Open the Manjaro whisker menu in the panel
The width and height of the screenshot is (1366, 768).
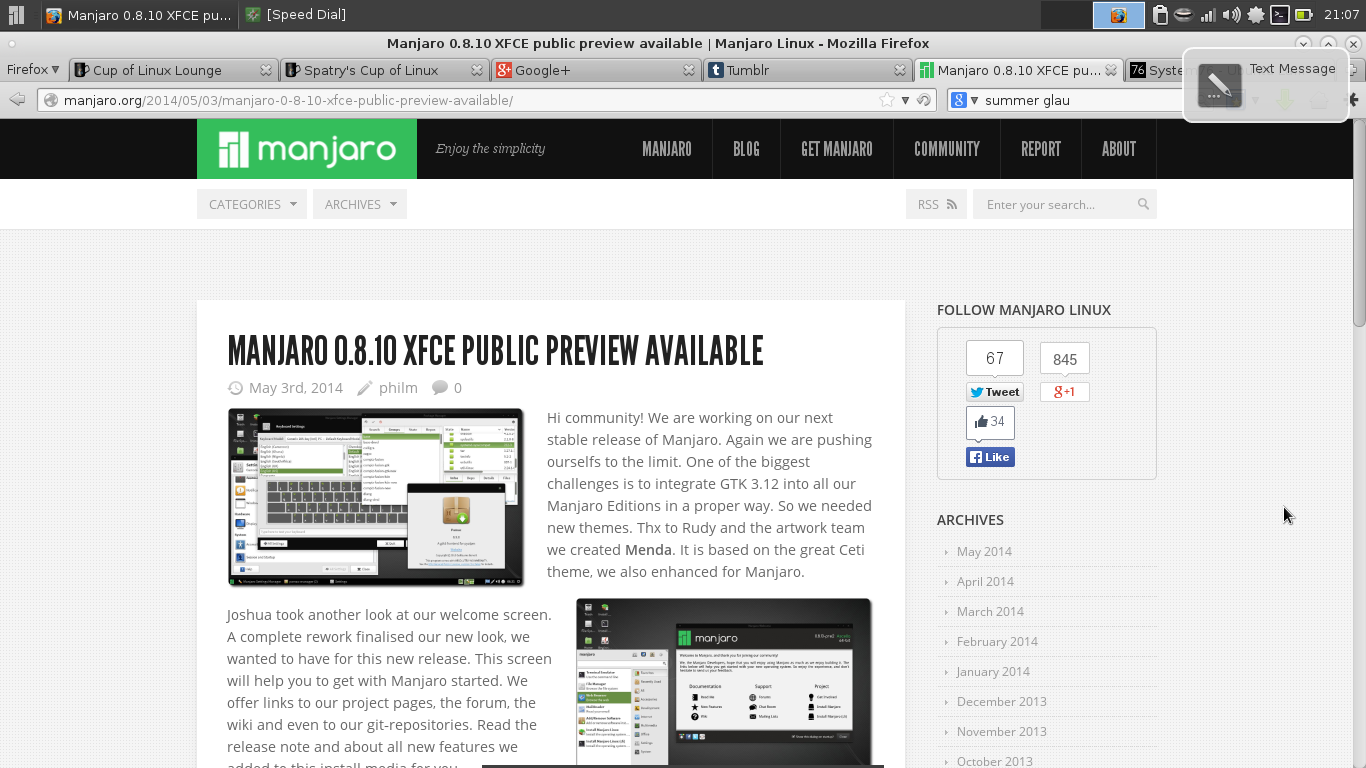[x=17, y=15]
